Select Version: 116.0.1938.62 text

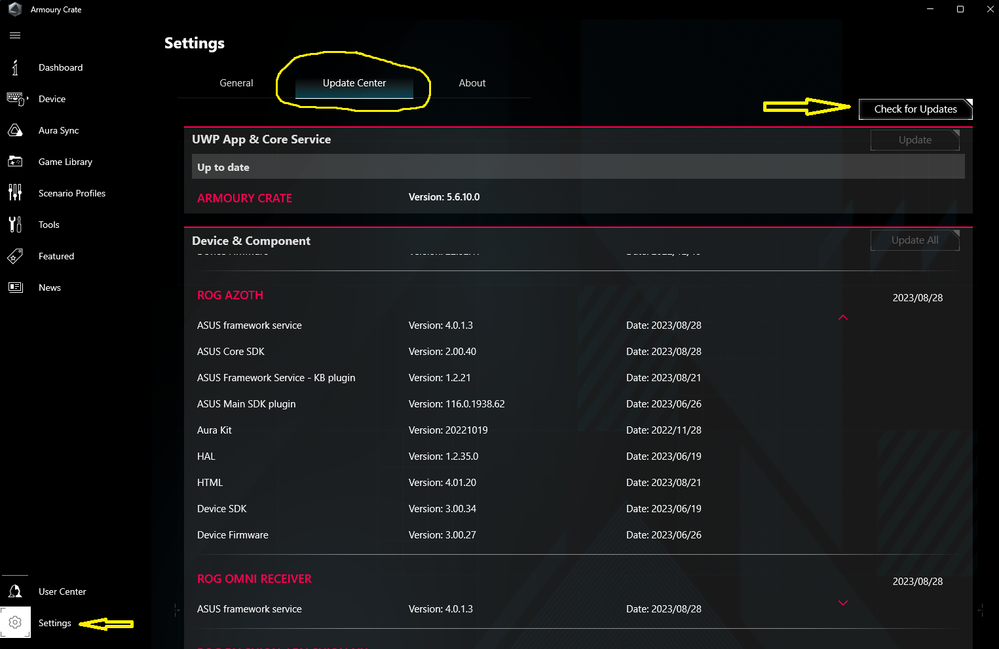[456, 404]
